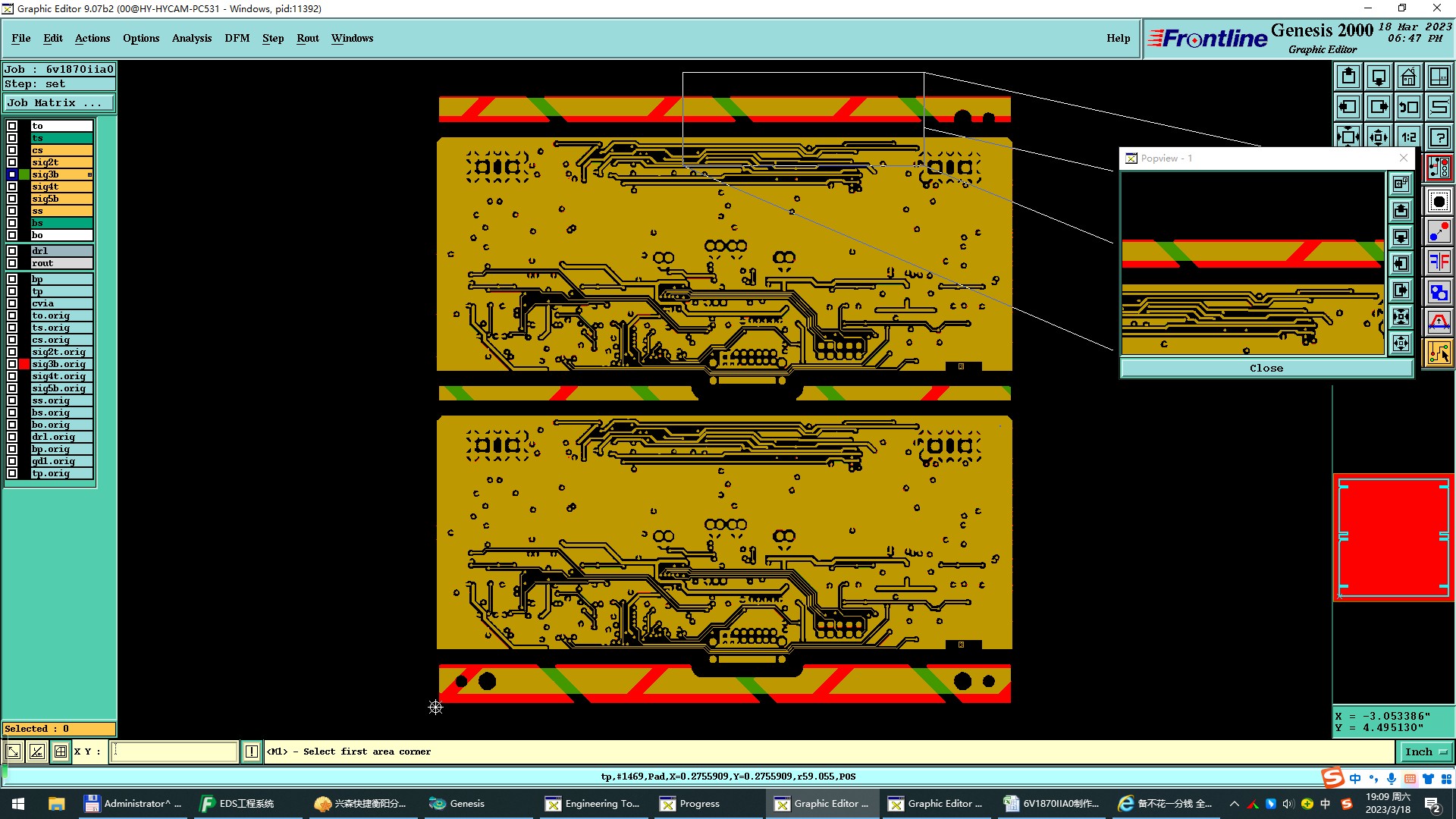
Task: Click the previous view return icon
Action: tap(1409, 107)
